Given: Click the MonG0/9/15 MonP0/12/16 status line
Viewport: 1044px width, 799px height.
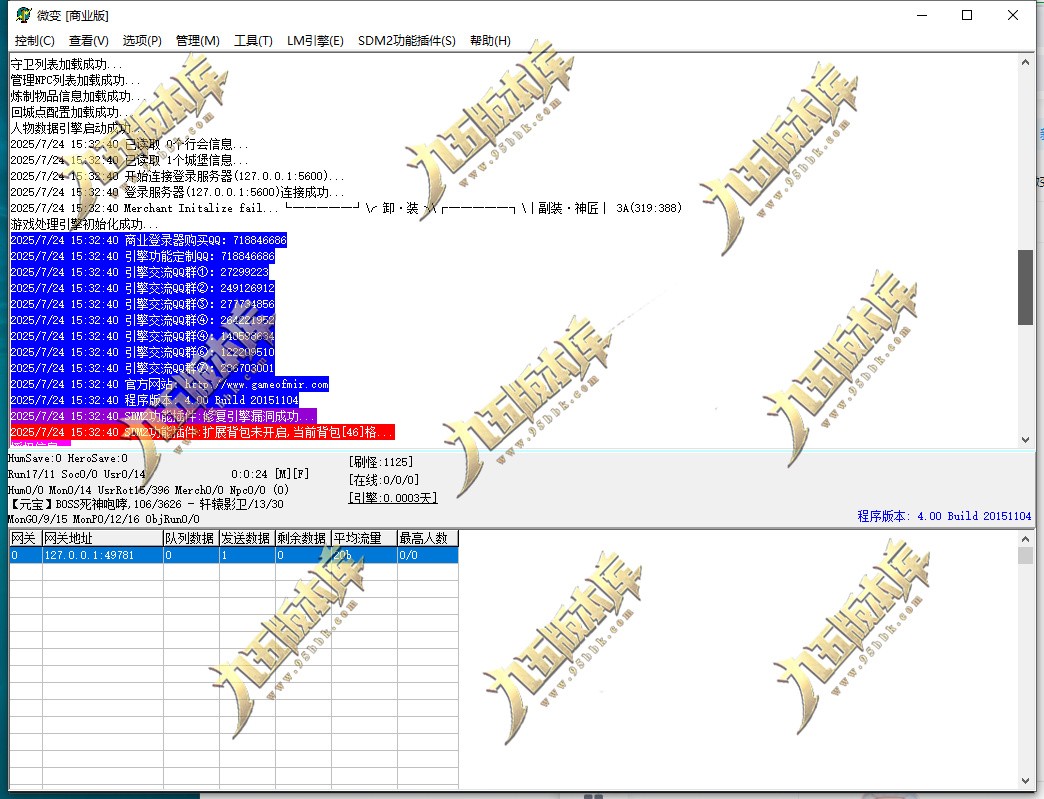Looking at the screenshot, I should (103, 519).
